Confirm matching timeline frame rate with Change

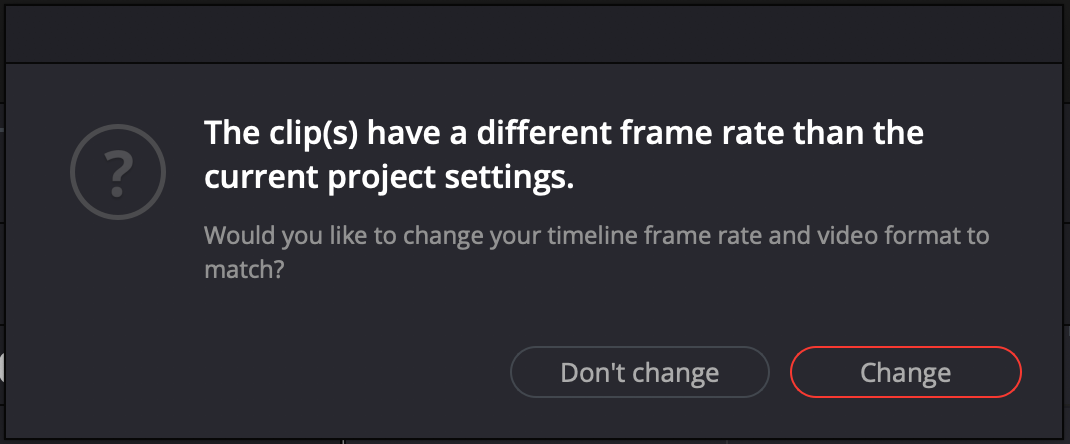point(905,373)
